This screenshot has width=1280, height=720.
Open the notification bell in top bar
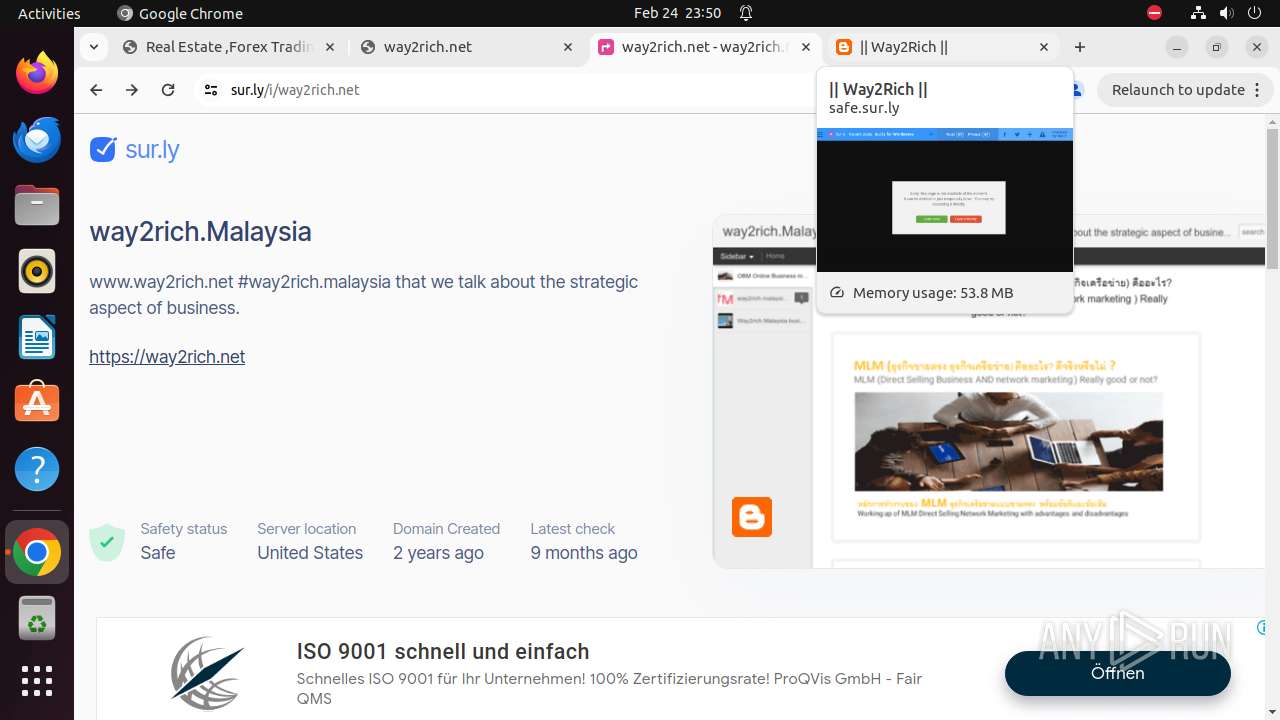point(746,13)
